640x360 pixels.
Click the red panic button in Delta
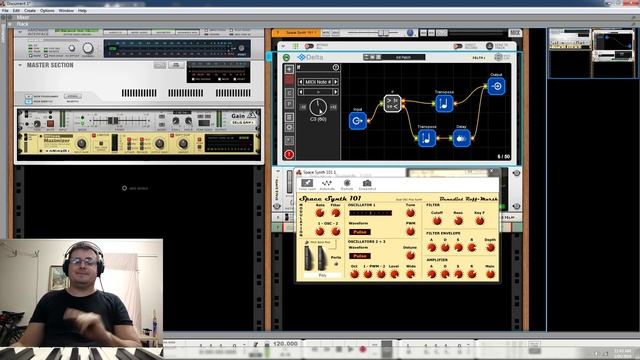289,154
